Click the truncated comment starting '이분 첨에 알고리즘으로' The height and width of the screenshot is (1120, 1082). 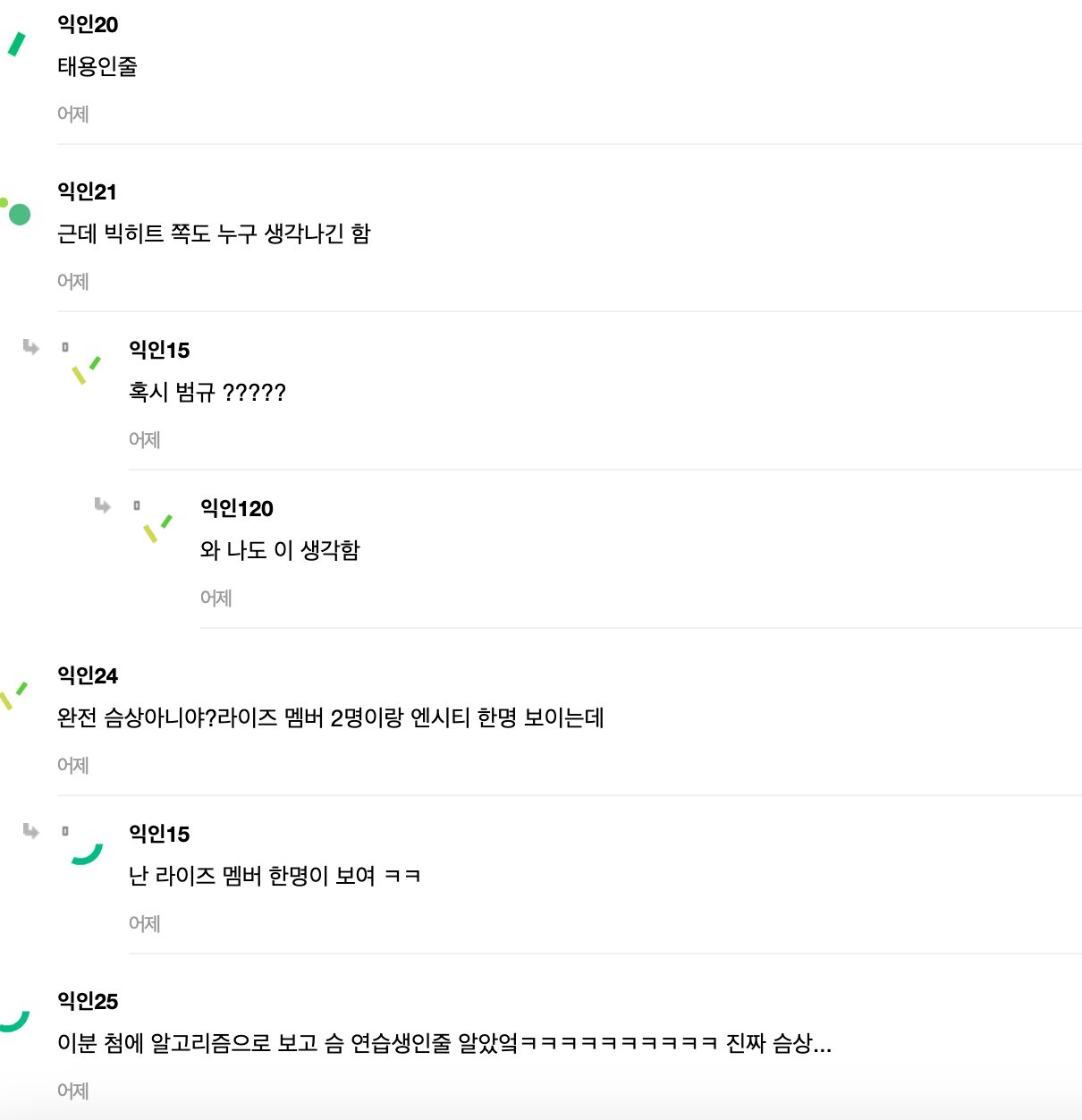pyautogui.click(x=444, y=1044)
